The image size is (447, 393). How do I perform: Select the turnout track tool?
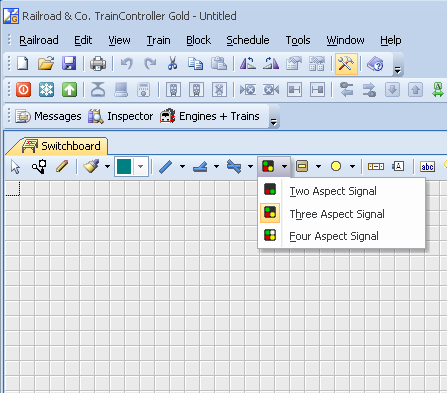(x=200, y=166)
